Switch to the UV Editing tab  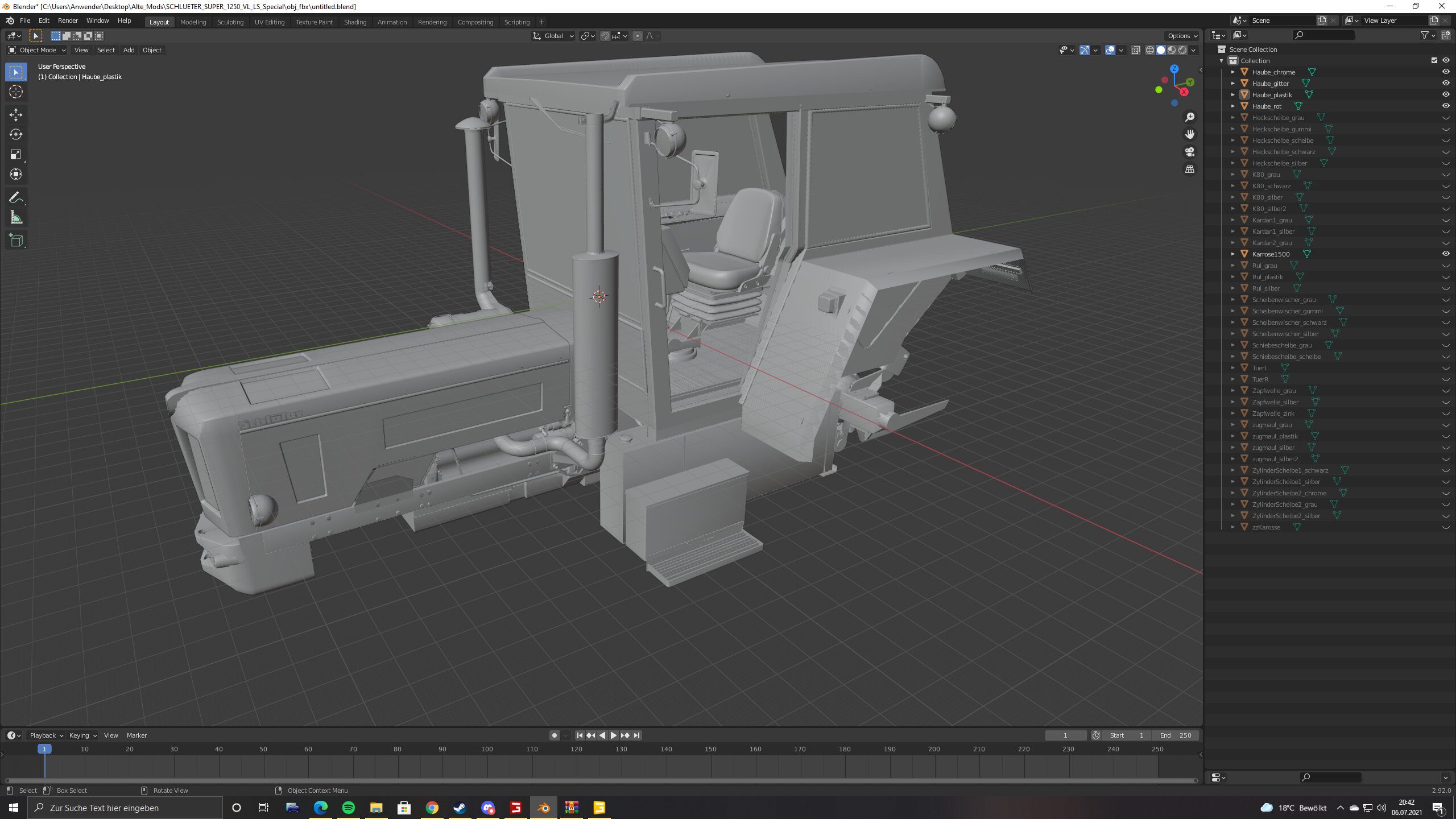(x=269, y=22)
